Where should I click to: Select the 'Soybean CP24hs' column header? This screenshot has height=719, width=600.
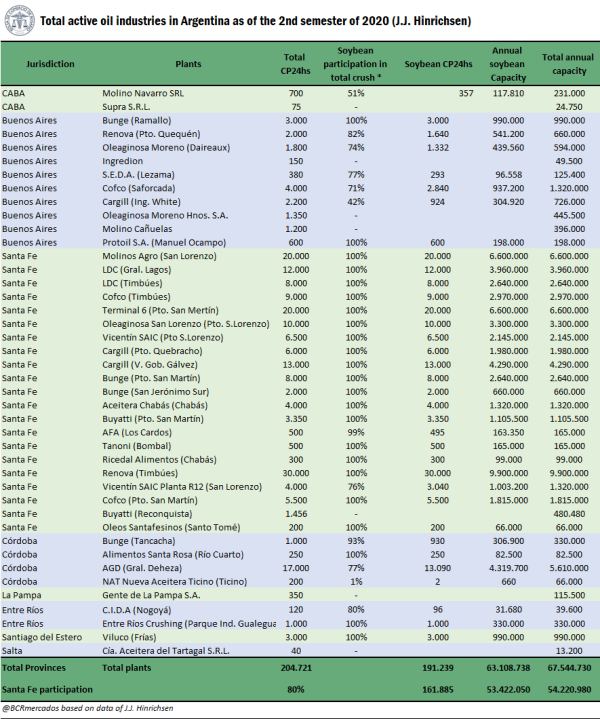438,64
